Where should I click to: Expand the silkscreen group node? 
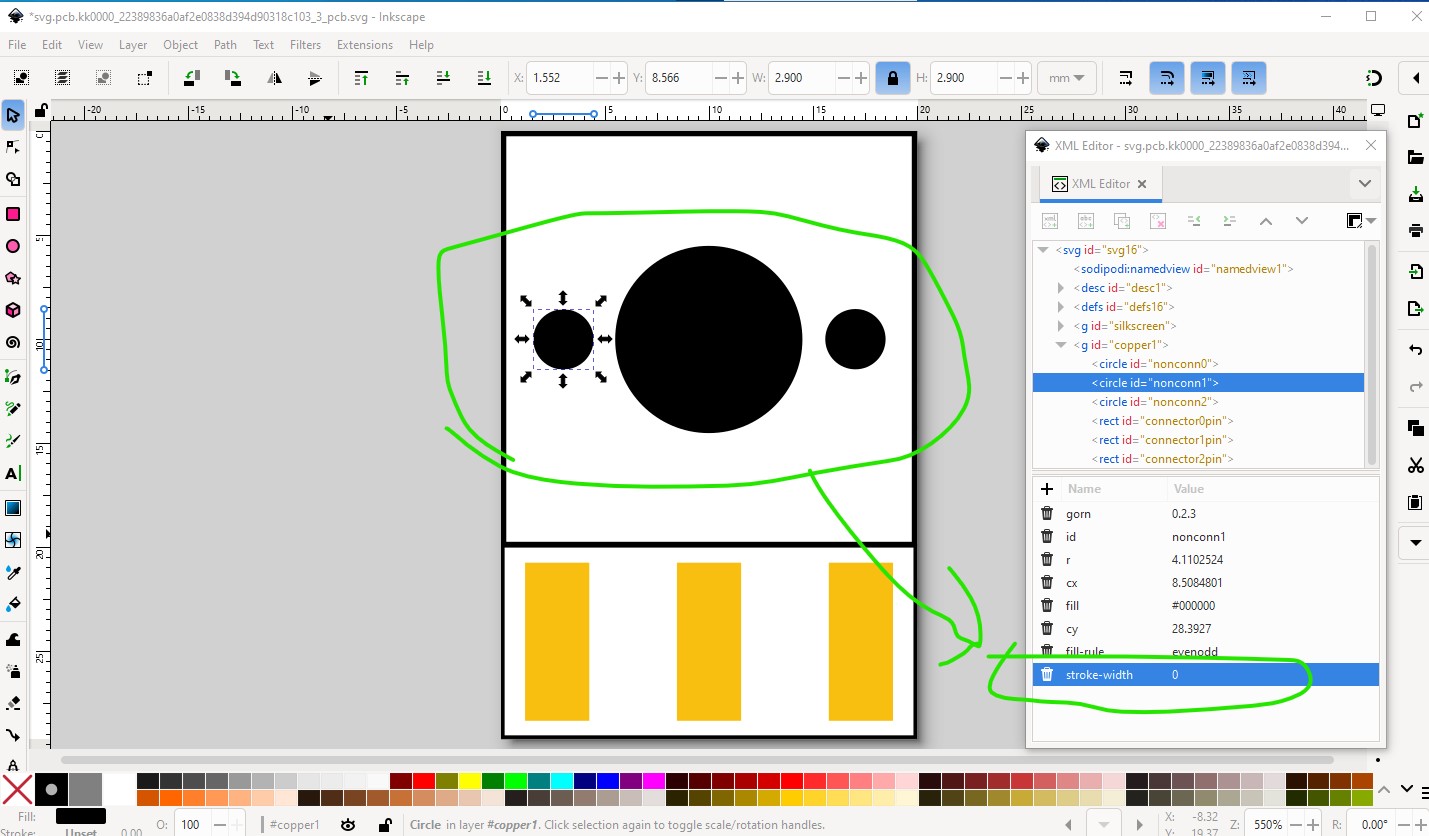1062,326
